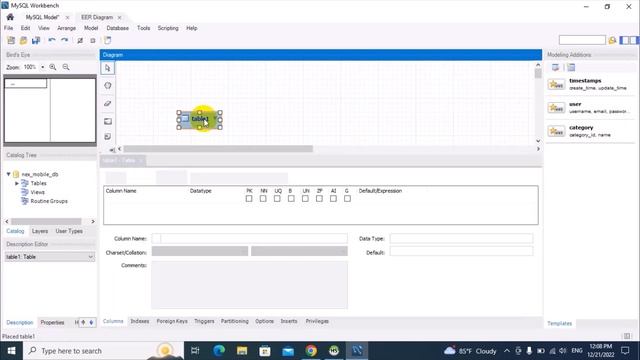Click the Catalog Tree horizontal scrollbar
This screenshot has height=360, width=640.
click(x=46, y=221)
